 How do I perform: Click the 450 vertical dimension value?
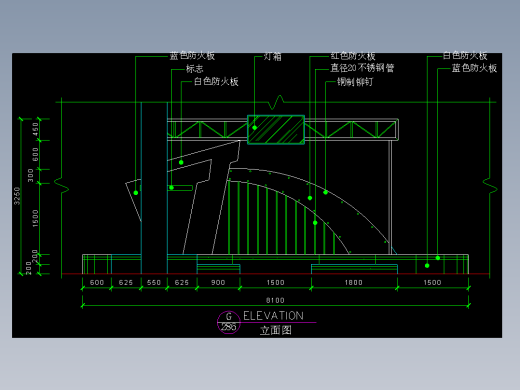[x=35, y=129]
